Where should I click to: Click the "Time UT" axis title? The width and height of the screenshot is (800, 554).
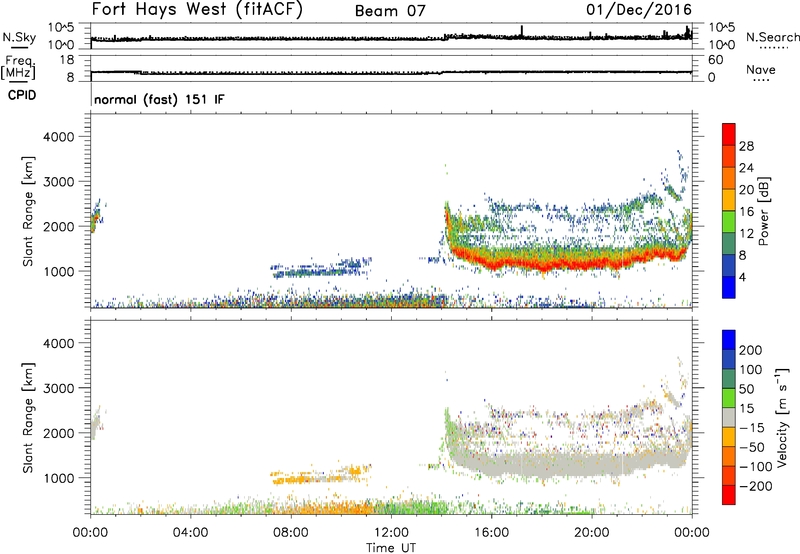(391, 547)
